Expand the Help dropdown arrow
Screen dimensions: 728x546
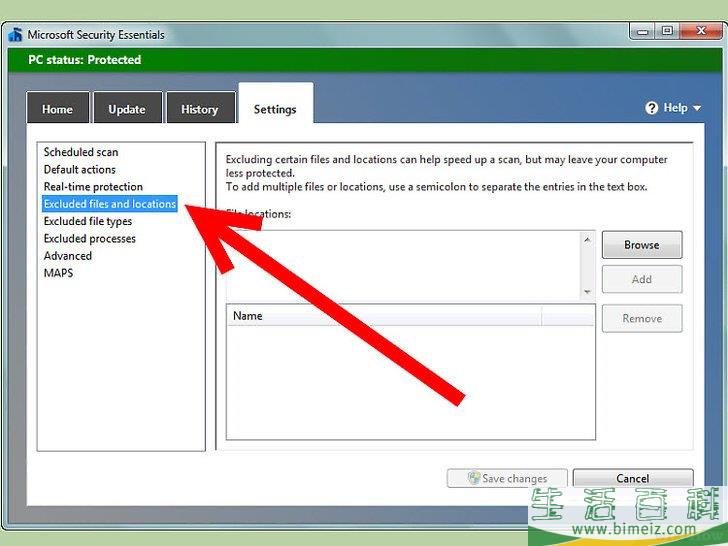(x=697, y=108)
